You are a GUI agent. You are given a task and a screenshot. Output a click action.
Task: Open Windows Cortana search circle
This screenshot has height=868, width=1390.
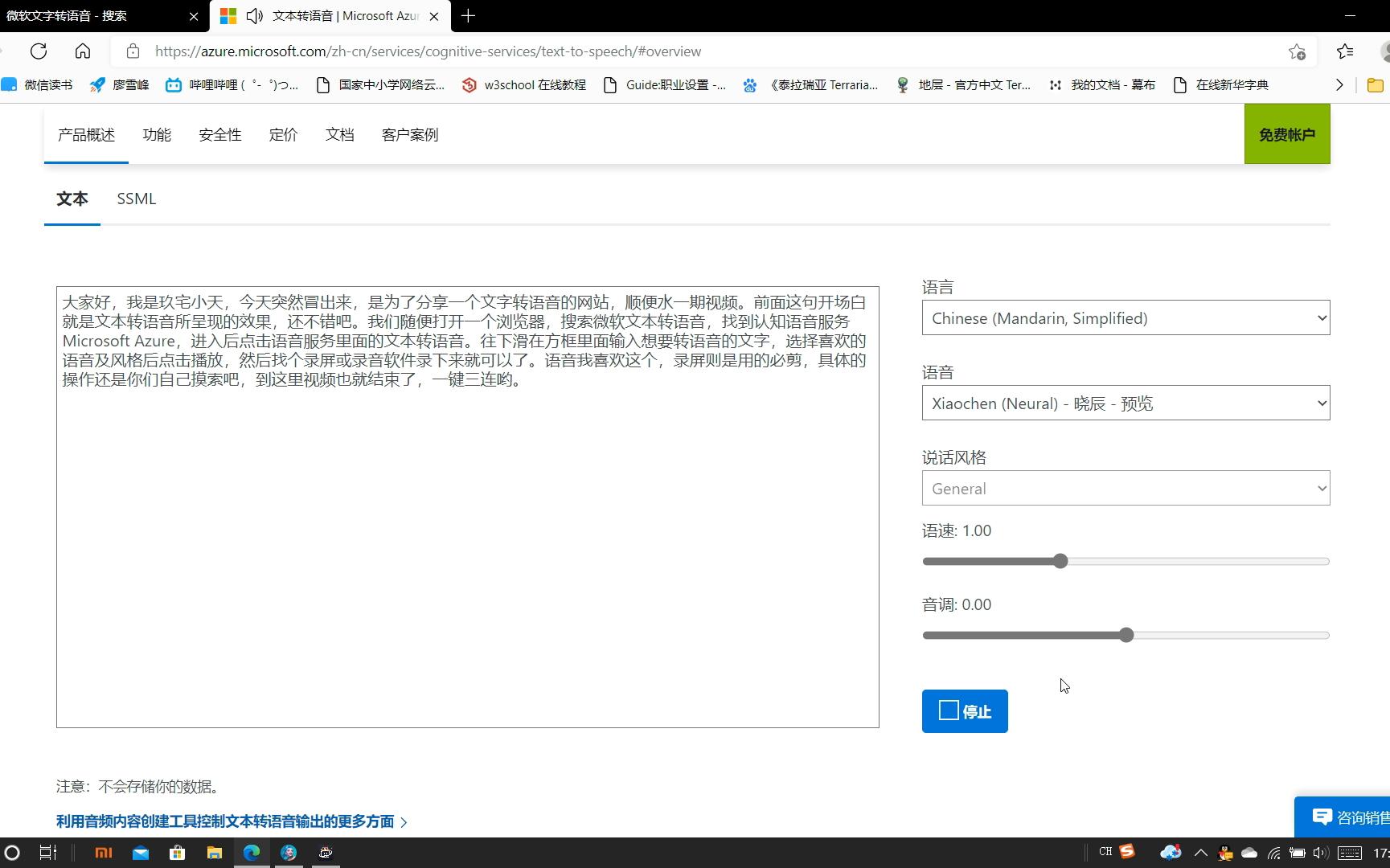12,853
